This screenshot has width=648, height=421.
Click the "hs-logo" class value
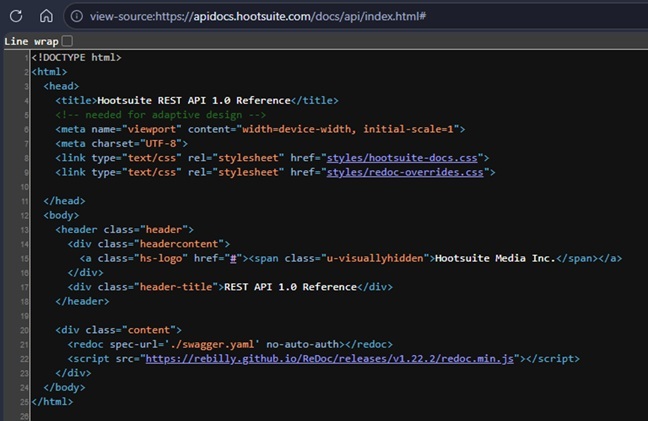point(161,258)
